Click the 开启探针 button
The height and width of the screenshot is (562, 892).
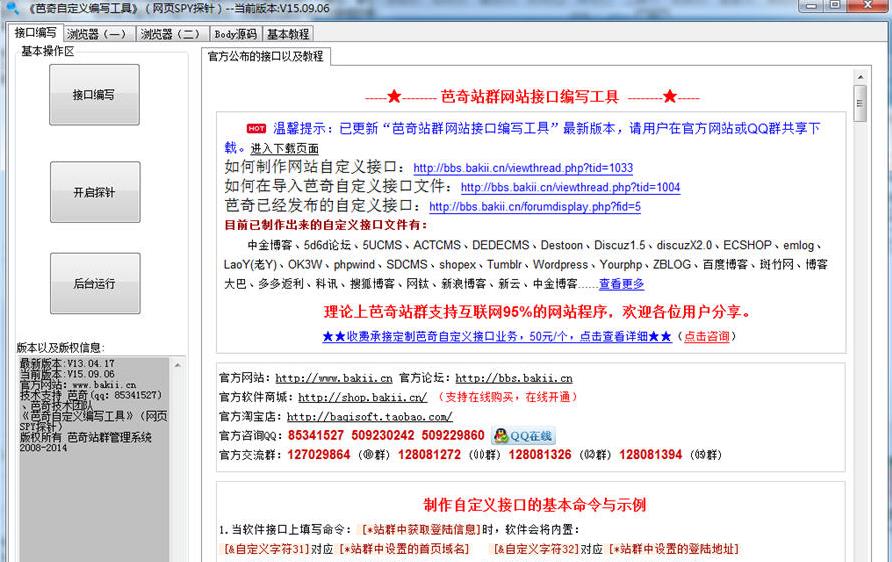click(x=94, y=192)
